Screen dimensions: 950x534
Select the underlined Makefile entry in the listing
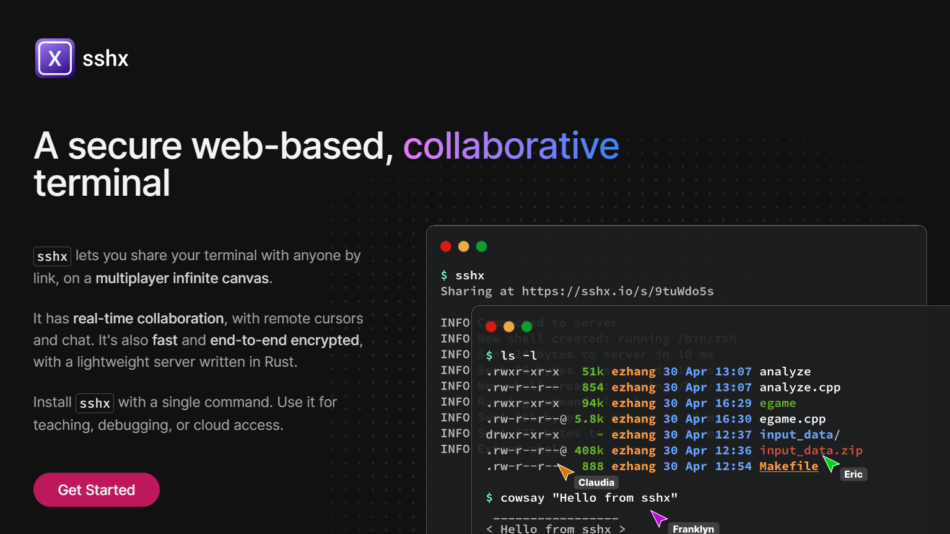pos(788,466)
